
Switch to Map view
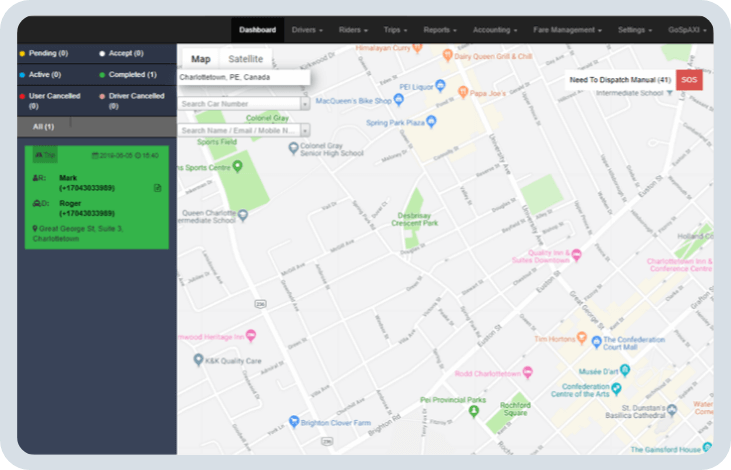coord(200,59)
